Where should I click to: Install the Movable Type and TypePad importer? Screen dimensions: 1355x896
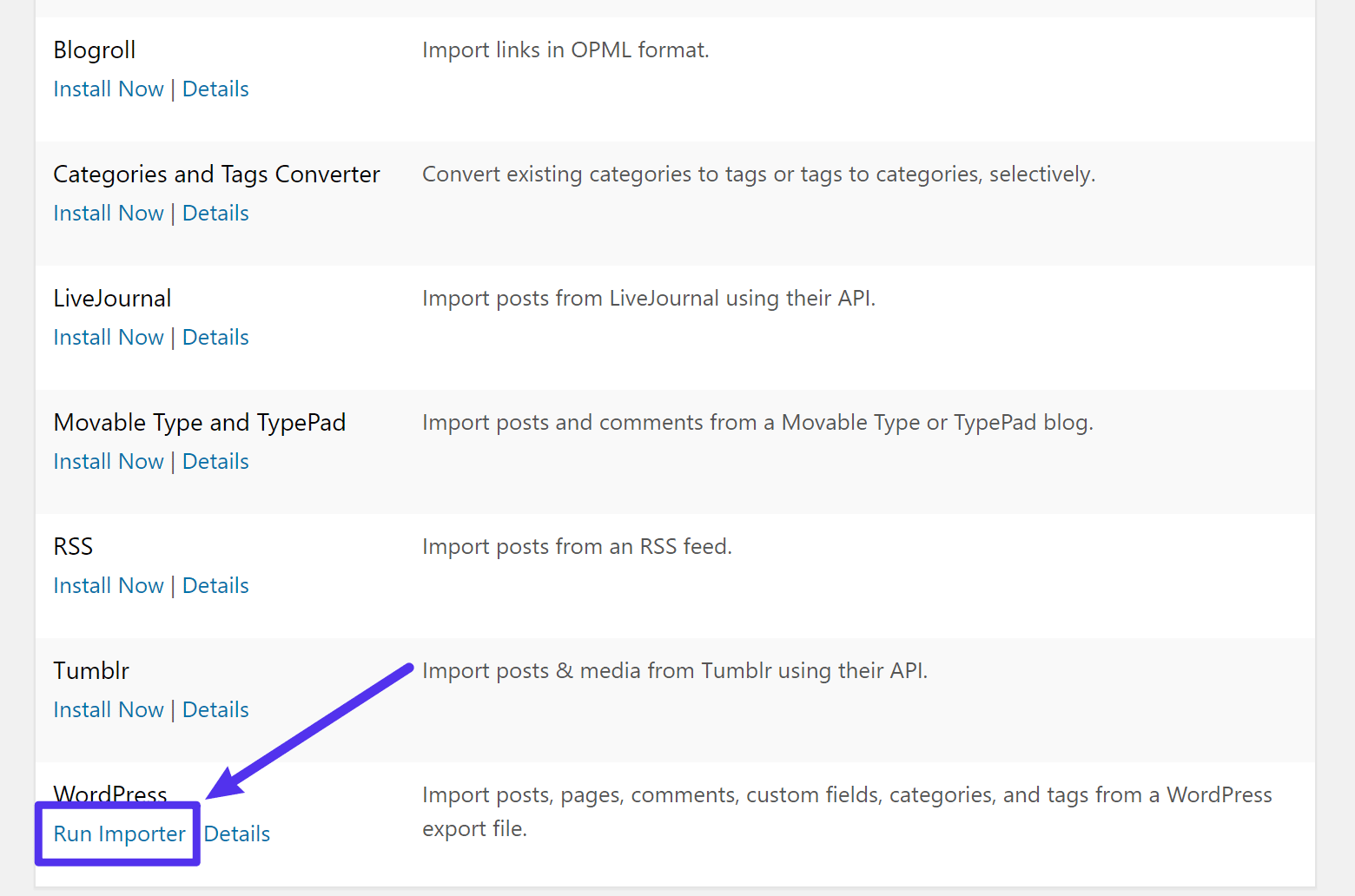click(108, 461)
